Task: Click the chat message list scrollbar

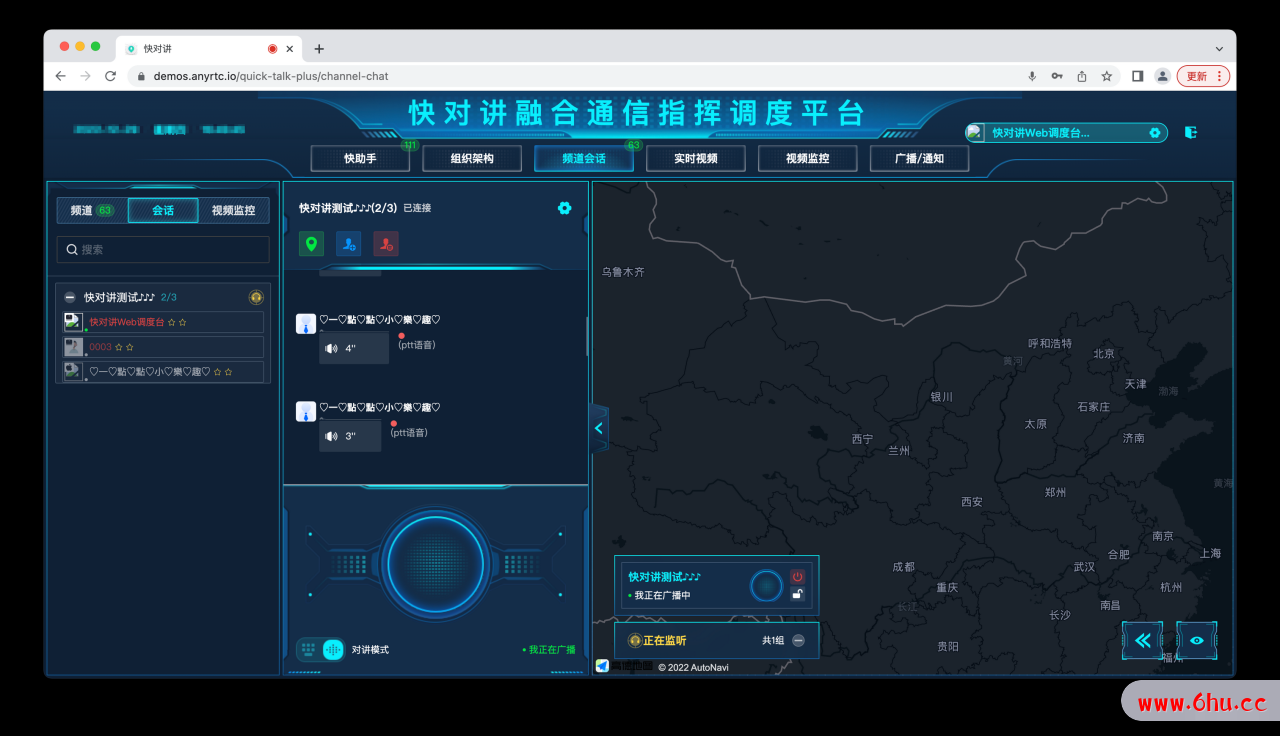Action: pos(587,337)
